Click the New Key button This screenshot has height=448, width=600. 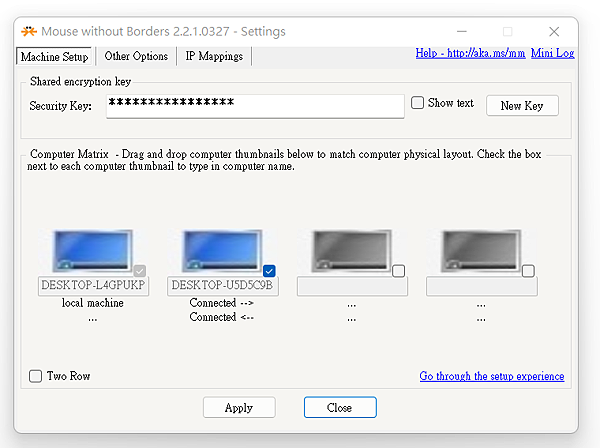click(522, 106)
